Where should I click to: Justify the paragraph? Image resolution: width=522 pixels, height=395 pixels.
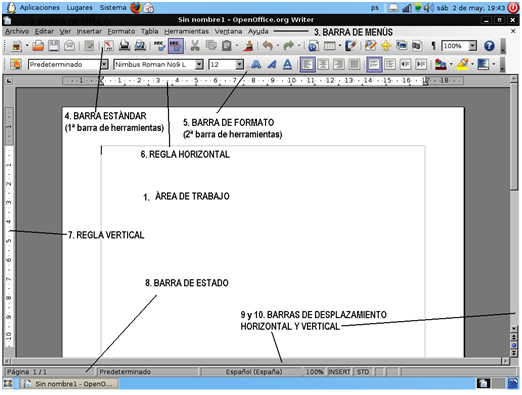pos(355,64)
